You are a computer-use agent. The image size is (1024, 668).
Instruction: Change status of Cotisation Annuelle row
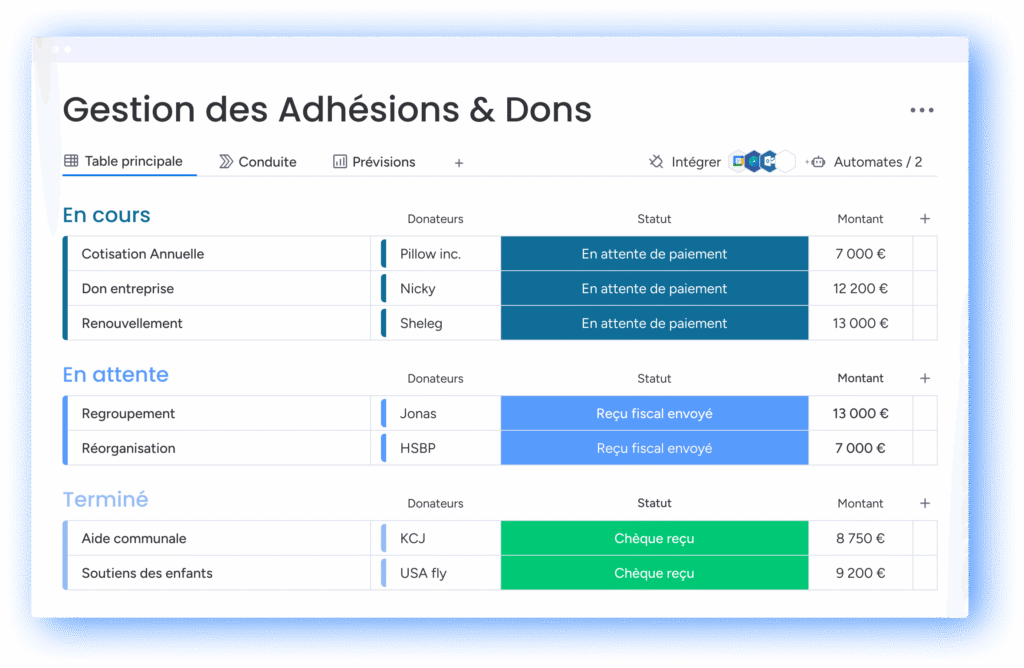[x=654, y=253]
